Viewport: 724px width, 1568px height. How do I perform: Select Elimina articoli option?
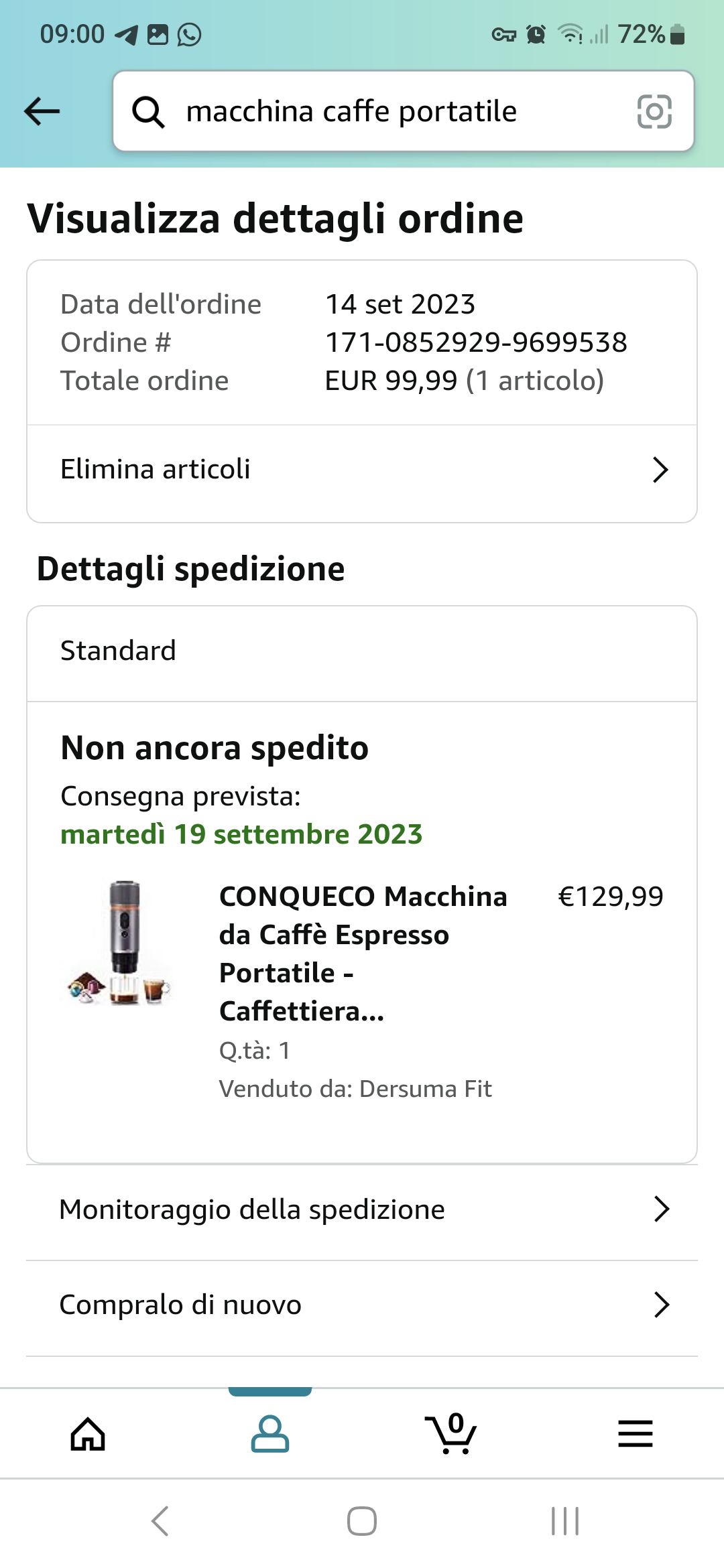tap(156, 470)
